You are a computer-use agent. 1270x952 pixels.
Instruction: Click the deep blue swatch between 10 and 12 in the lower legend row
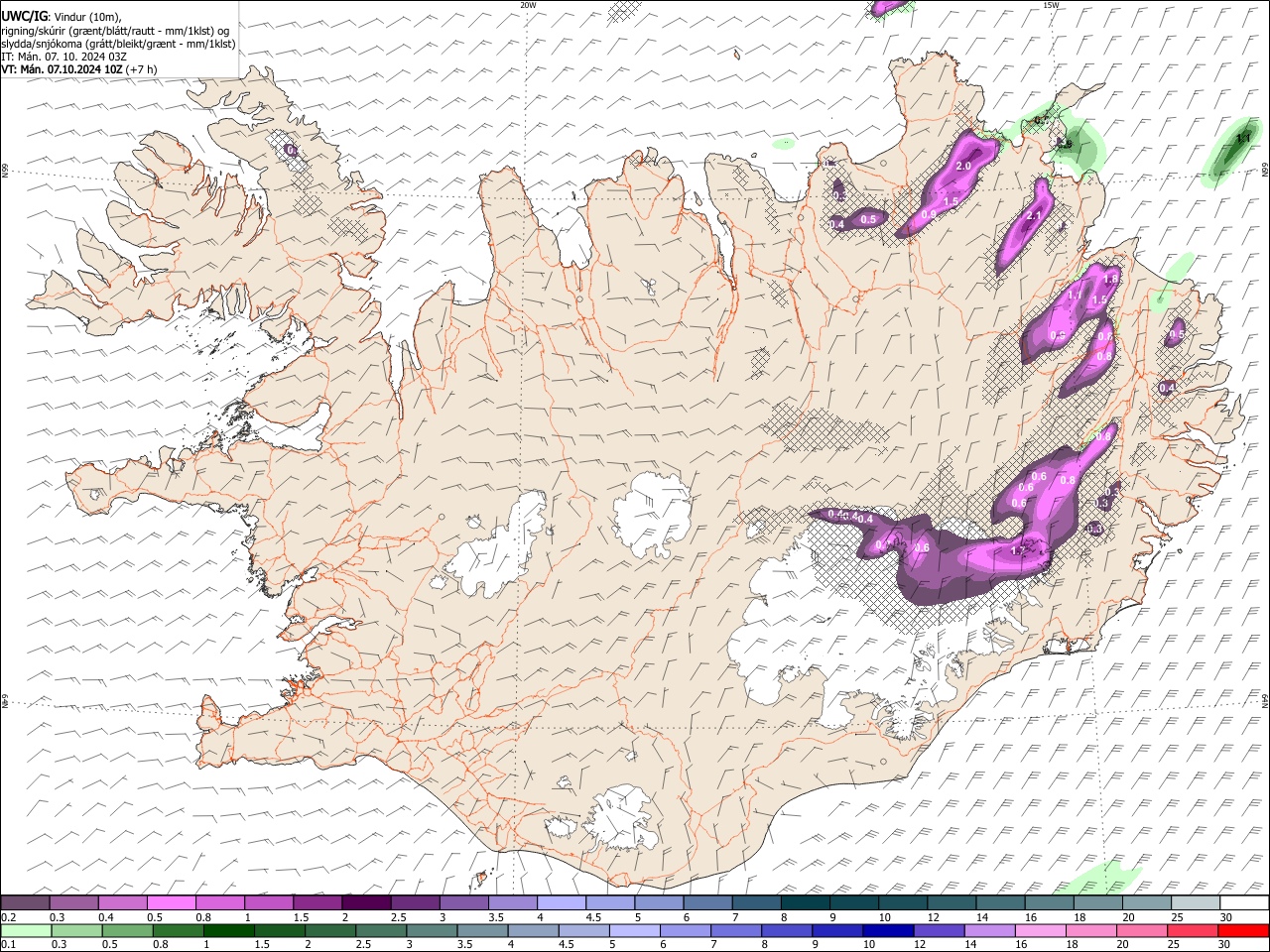coord(886,931)
